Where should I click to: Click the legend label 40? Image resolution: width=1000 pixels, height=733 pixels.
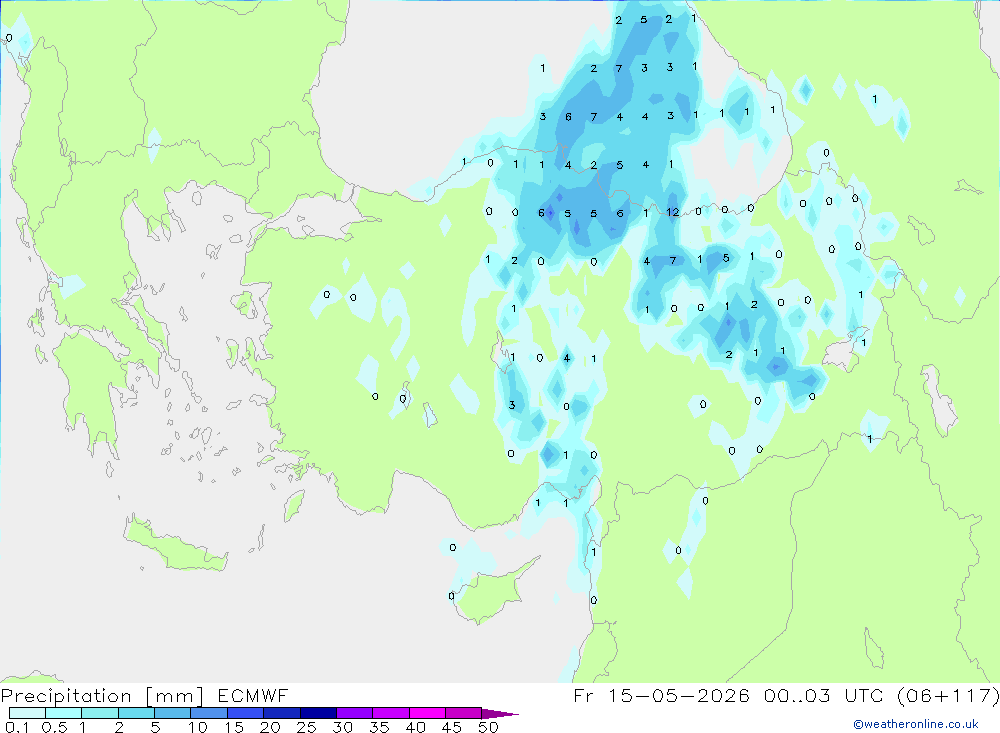(x=416, y=727)
